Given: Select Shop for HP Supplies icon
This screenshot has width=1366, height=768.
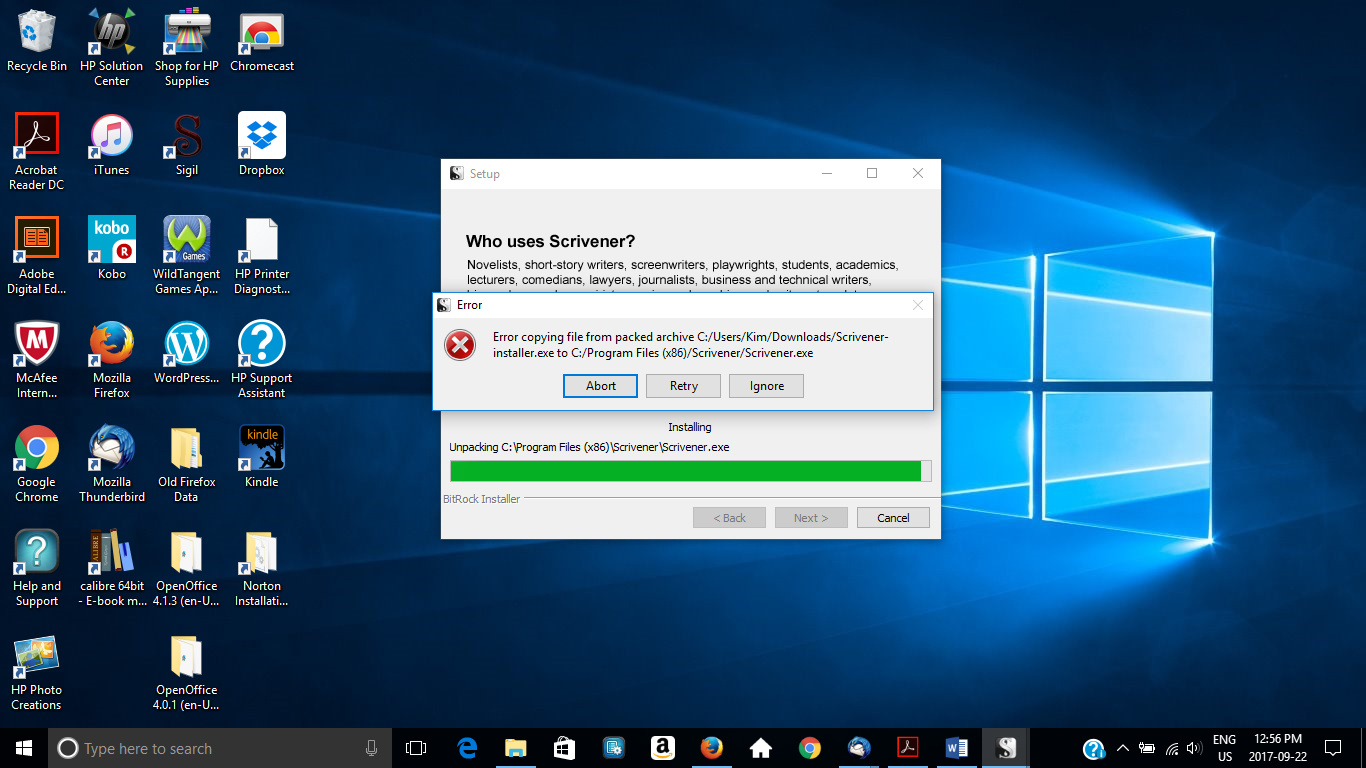Looking at the screenshot, I should click(187, 48).
